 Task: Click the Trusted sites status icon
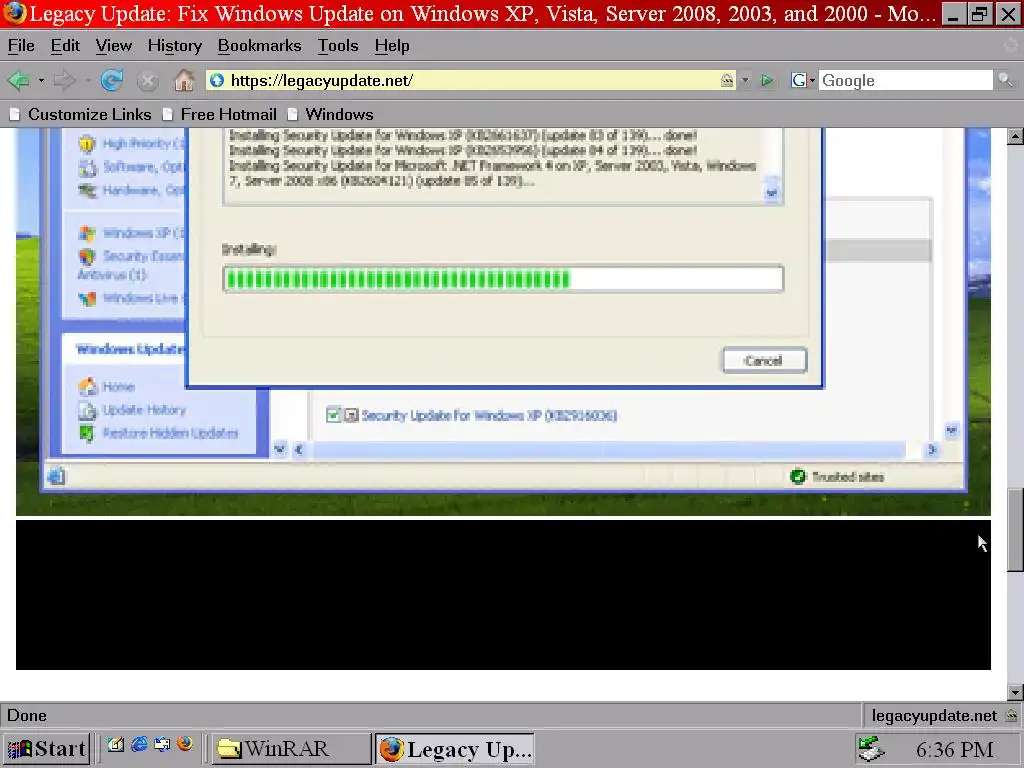point(797,477)
